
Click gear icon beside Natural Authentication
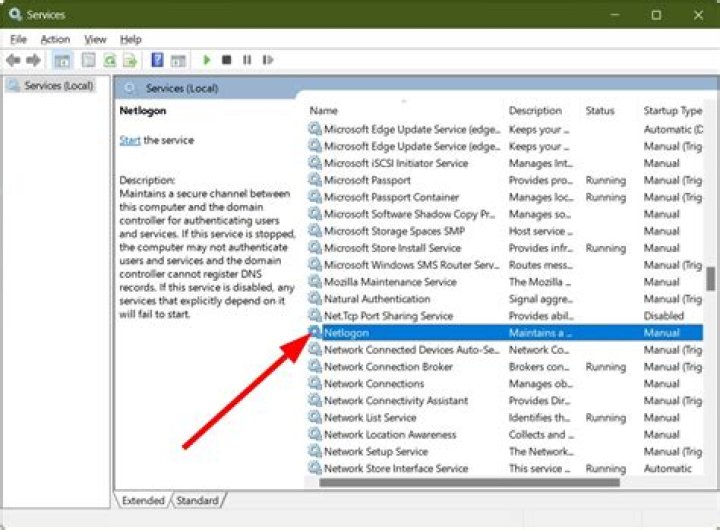click(x=315, y=298)
